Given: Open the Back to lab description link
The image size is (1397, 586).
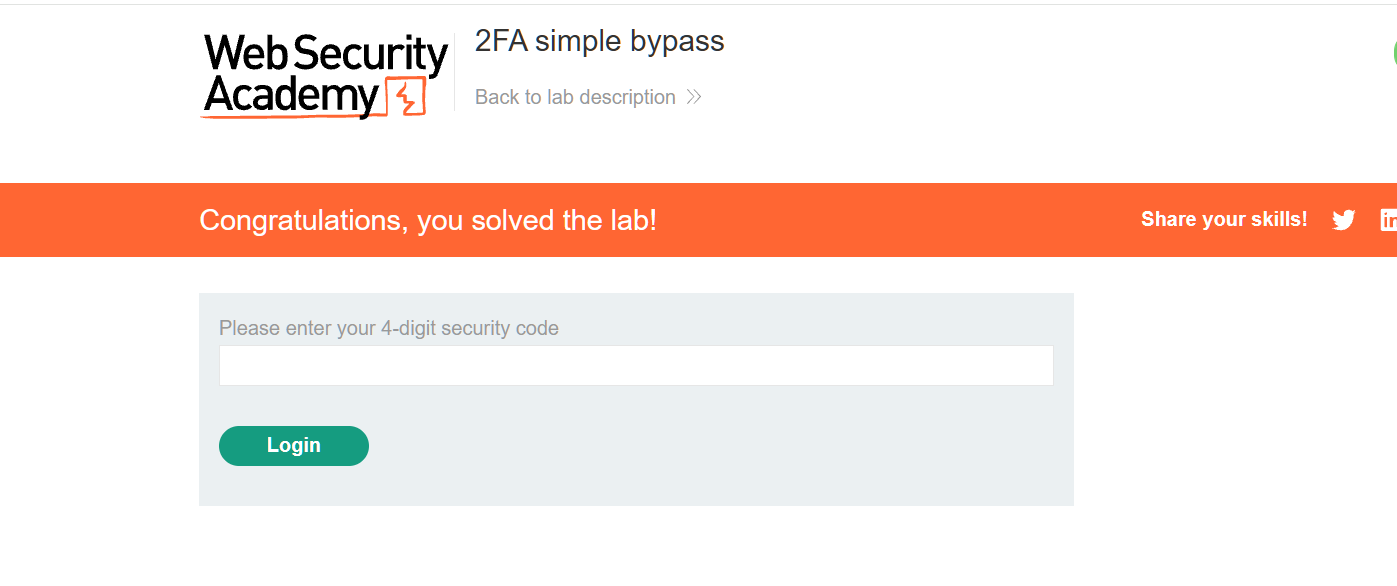Looking at the screenshot, I should click(x=575, y=97).
